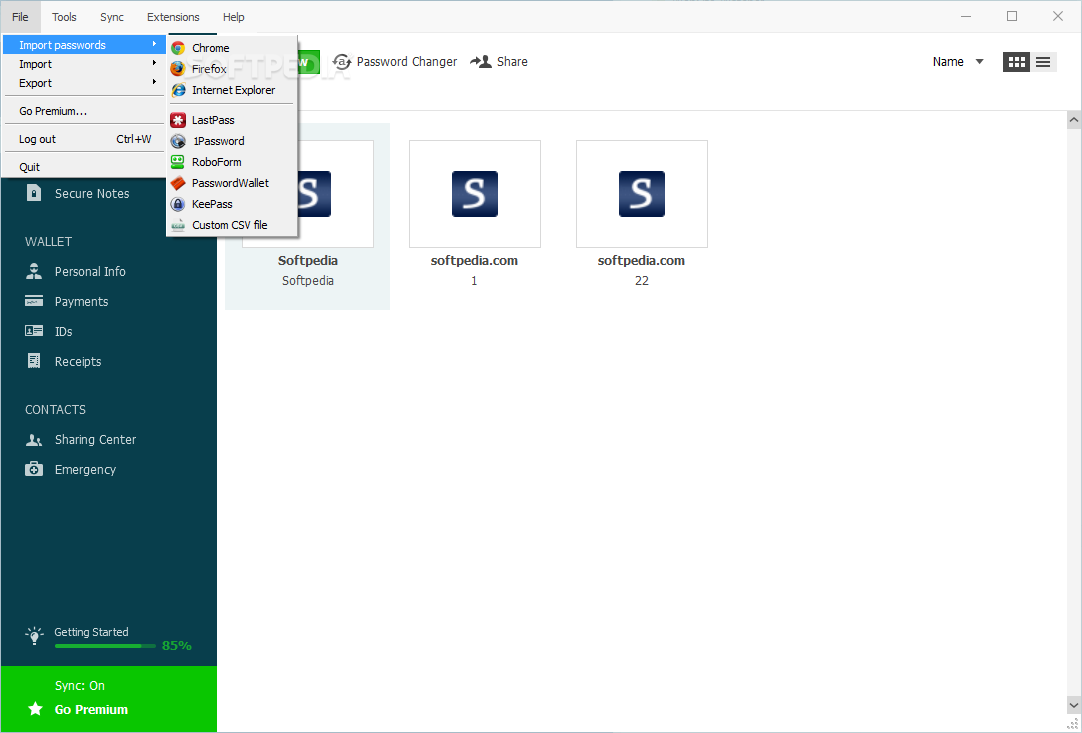Open Password Changer icon in toolbar
1082x733 pixels.
(342, 62)
